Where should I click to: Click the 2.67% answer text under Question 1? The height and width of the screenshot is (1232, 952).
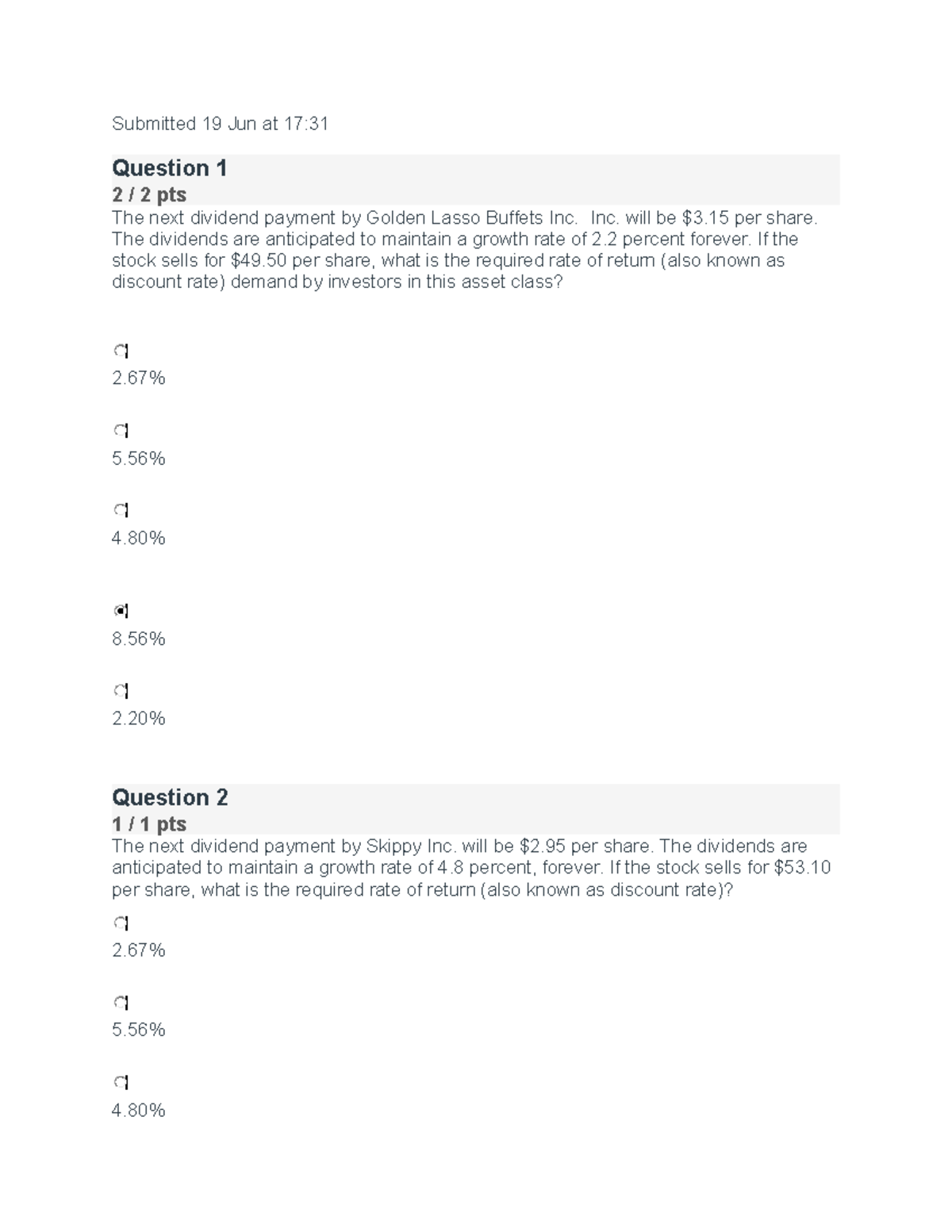click(139, 378)
